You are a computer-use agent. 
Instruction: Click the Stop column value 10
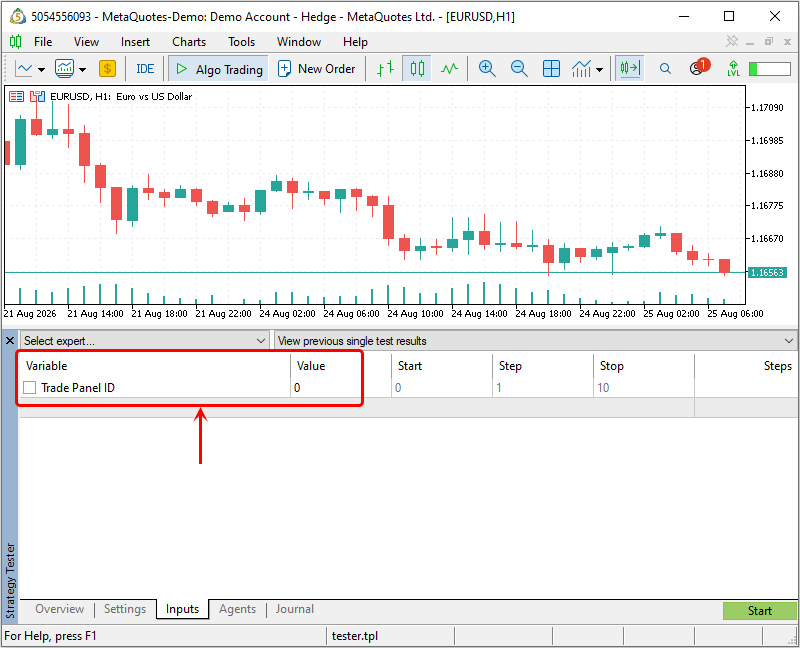[644, 388]
